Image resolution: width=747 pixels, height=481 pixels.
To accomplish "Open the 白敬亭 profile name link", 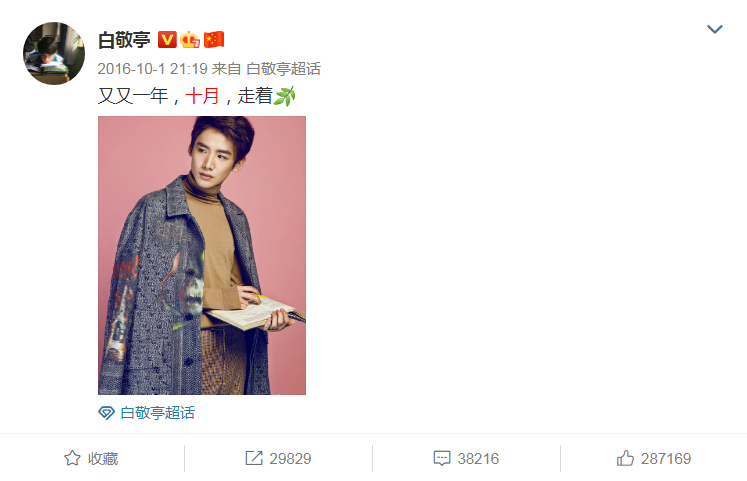I will 124,40.
